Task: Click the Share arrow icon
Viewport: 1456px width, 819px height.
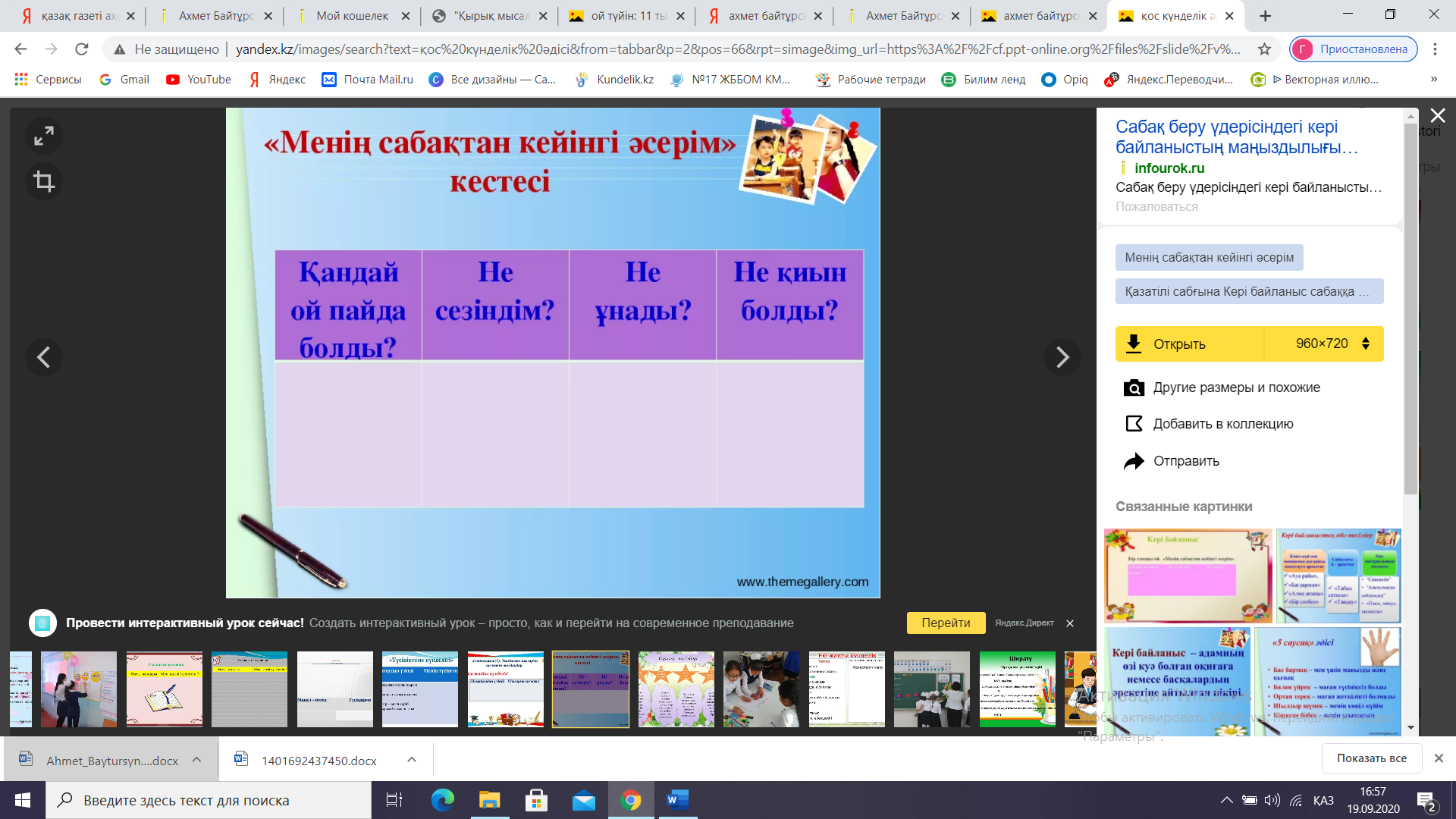Action: pyautogui.click(x=1134, y=461)
